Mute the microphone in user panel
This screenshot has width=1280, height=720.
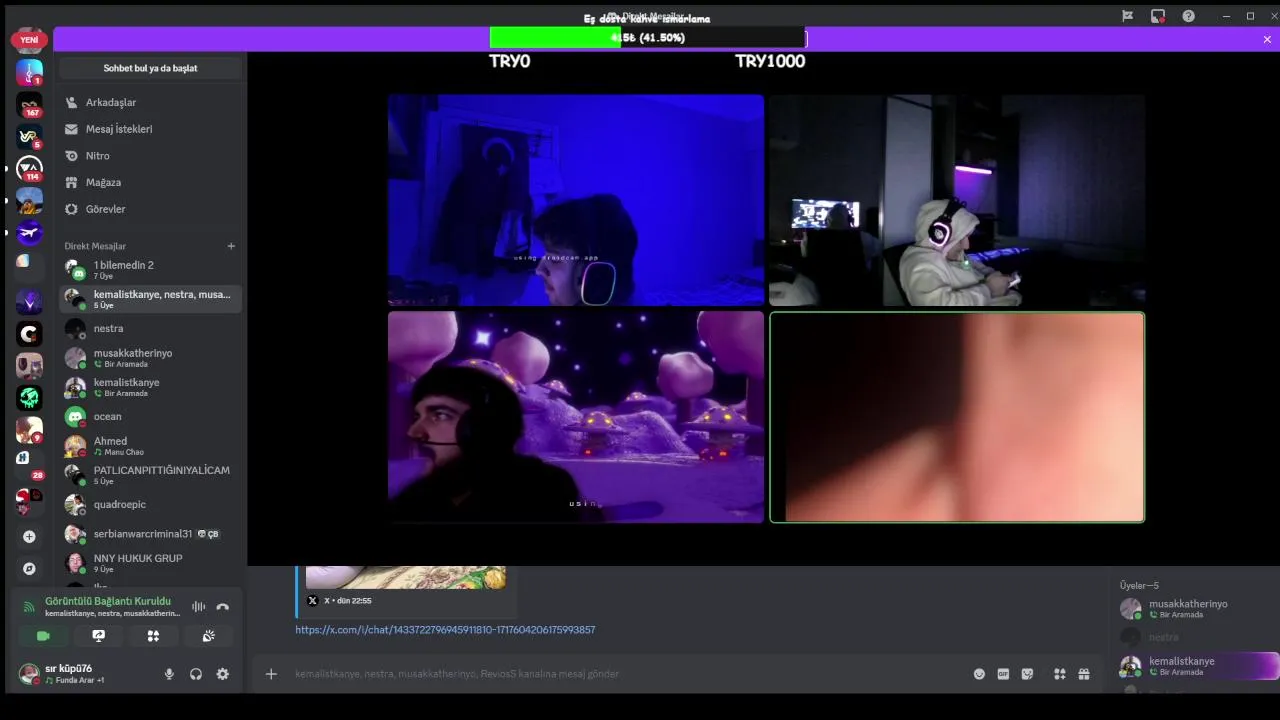(169, 674)
